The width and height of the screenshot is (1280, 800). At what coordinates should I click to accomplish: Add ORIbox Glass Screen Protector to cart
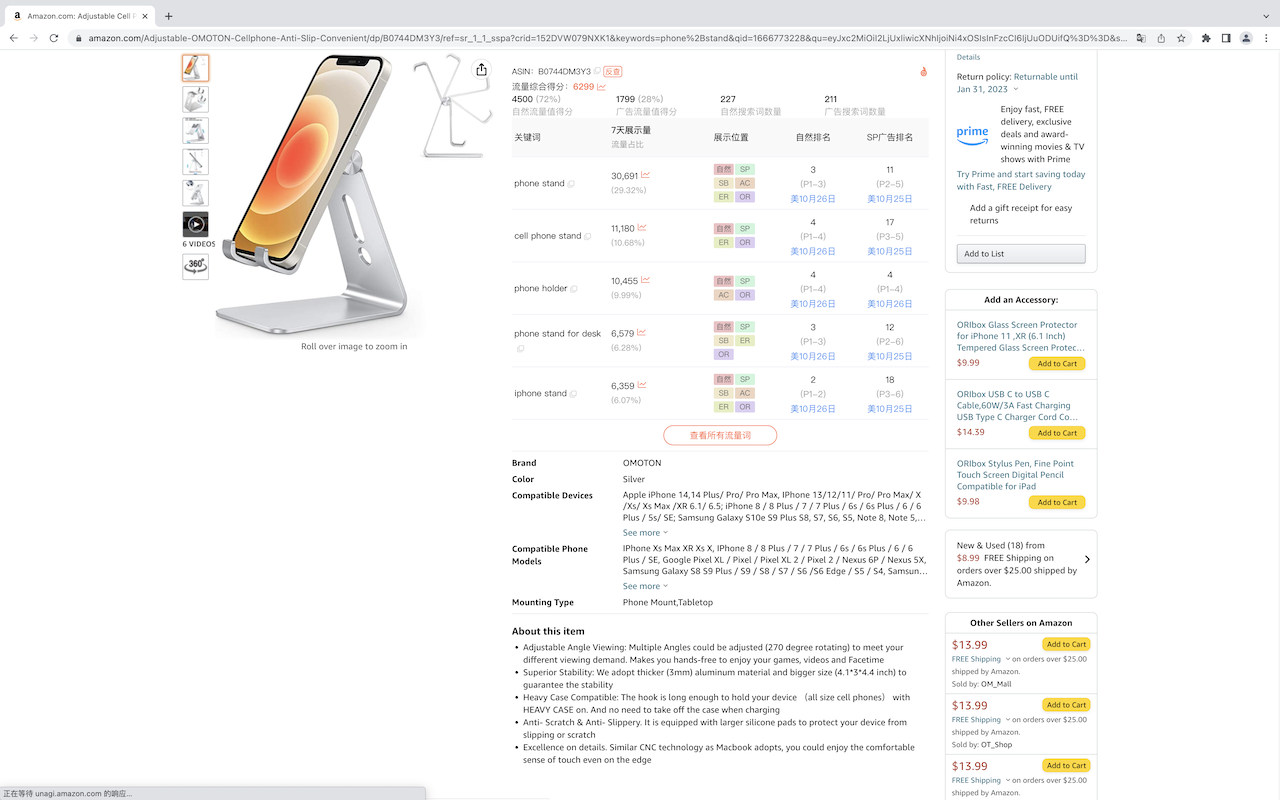coord(1057,364)
